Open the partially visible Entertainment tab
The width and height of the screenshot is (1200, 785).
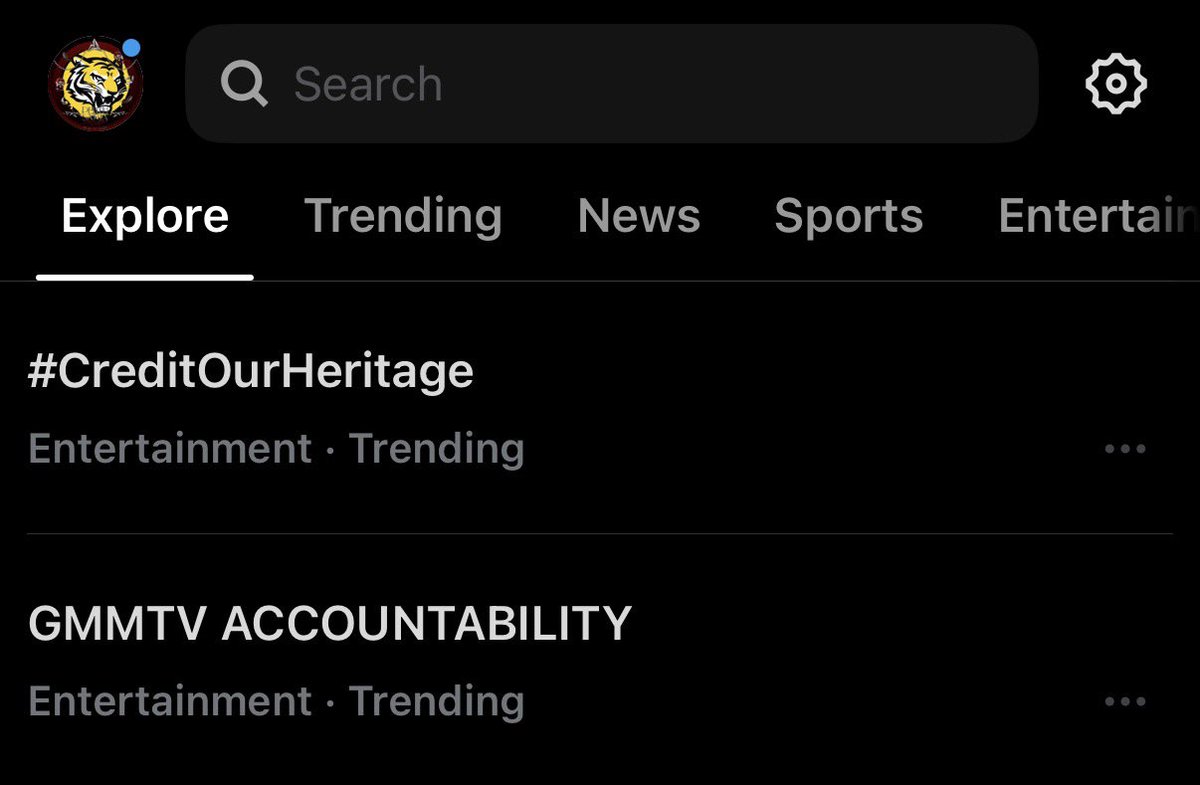1098,216
